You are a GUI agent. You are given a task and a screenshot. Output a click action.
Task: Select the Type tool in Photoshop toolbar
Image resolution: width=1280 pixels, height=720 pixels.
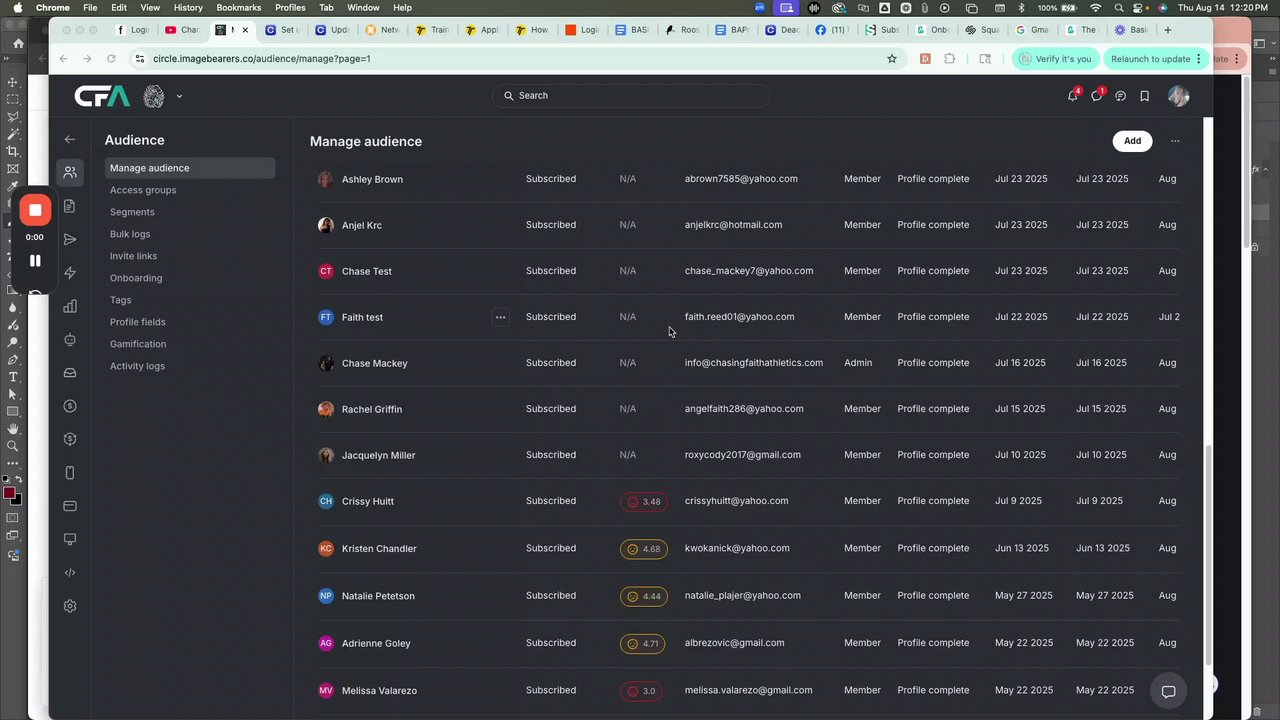13,377
